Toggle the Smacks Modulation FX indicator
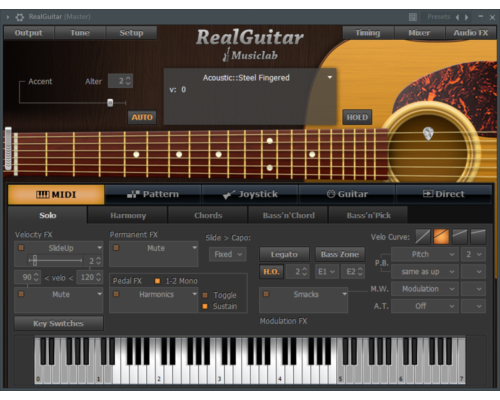The image size is (500, 400). (266, 294)
